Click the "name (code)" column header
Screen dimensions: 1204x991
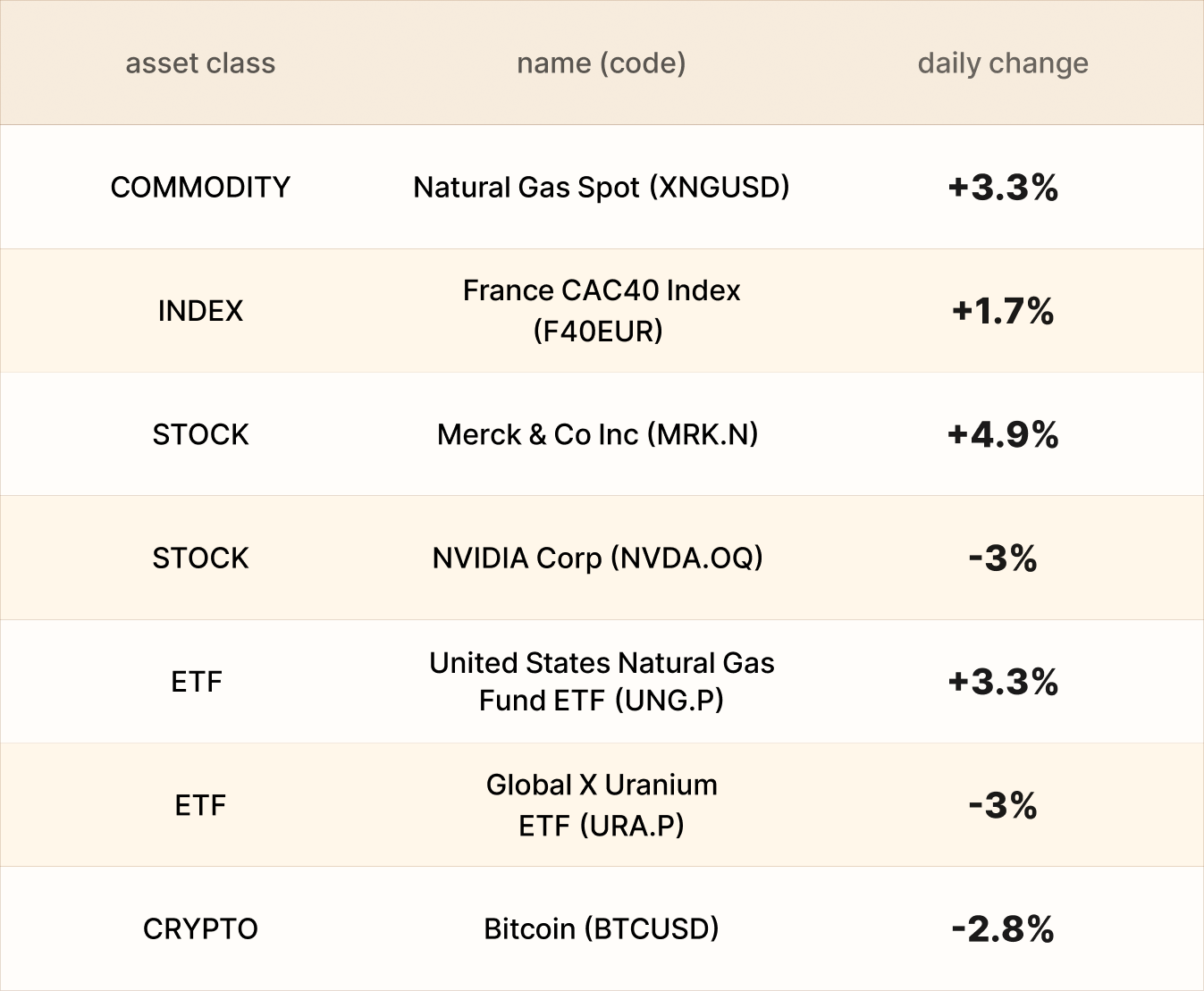click(x=601, y=63)
